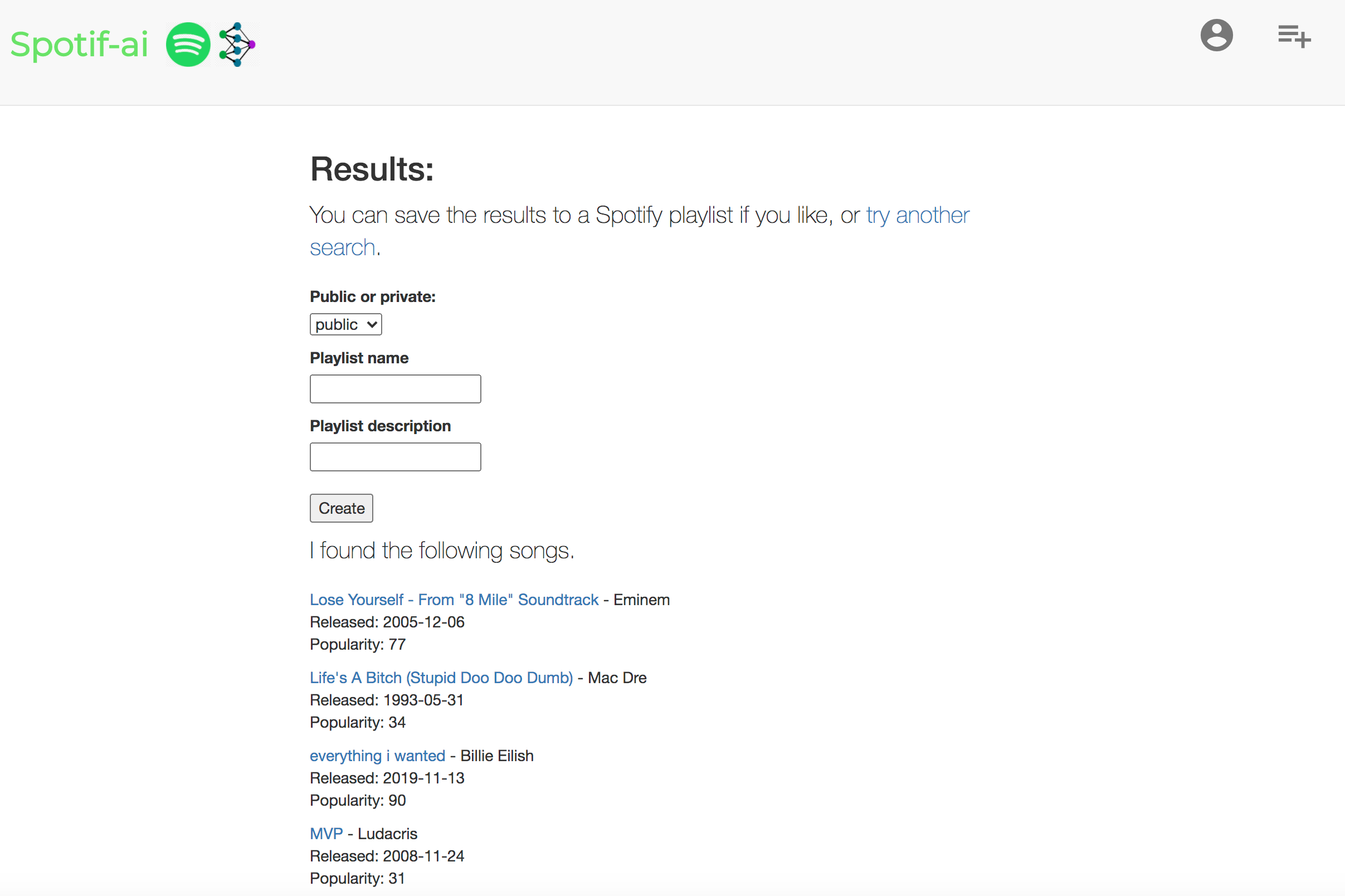This screenshot has height=896, width=1345.
Task: Open the Life's A Bitch song link
Action: pos(441,678)
